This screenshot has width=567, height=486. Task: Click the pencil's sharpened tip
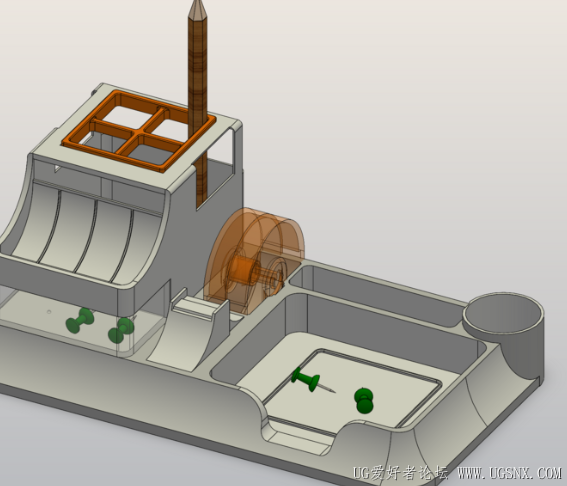click(x=198, y=7)
